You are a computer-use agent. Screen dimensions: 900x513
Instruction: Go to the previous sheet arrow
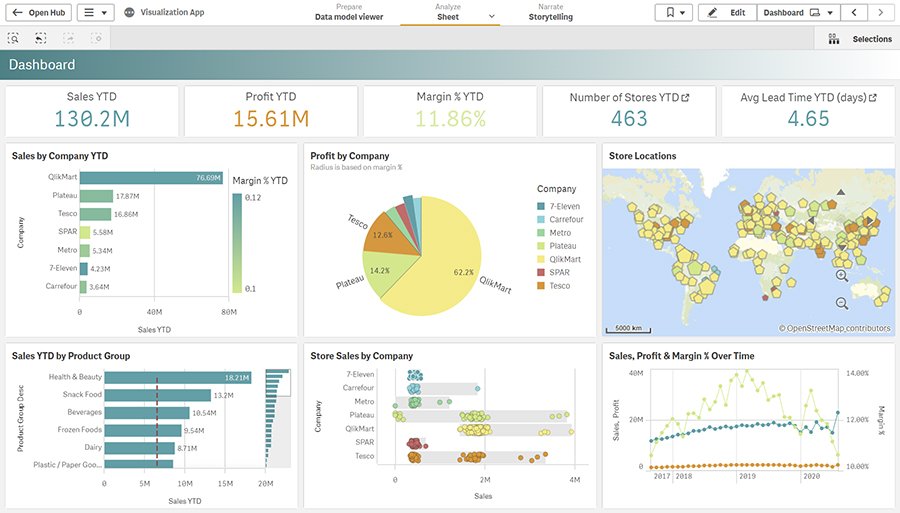coord(853,13)
